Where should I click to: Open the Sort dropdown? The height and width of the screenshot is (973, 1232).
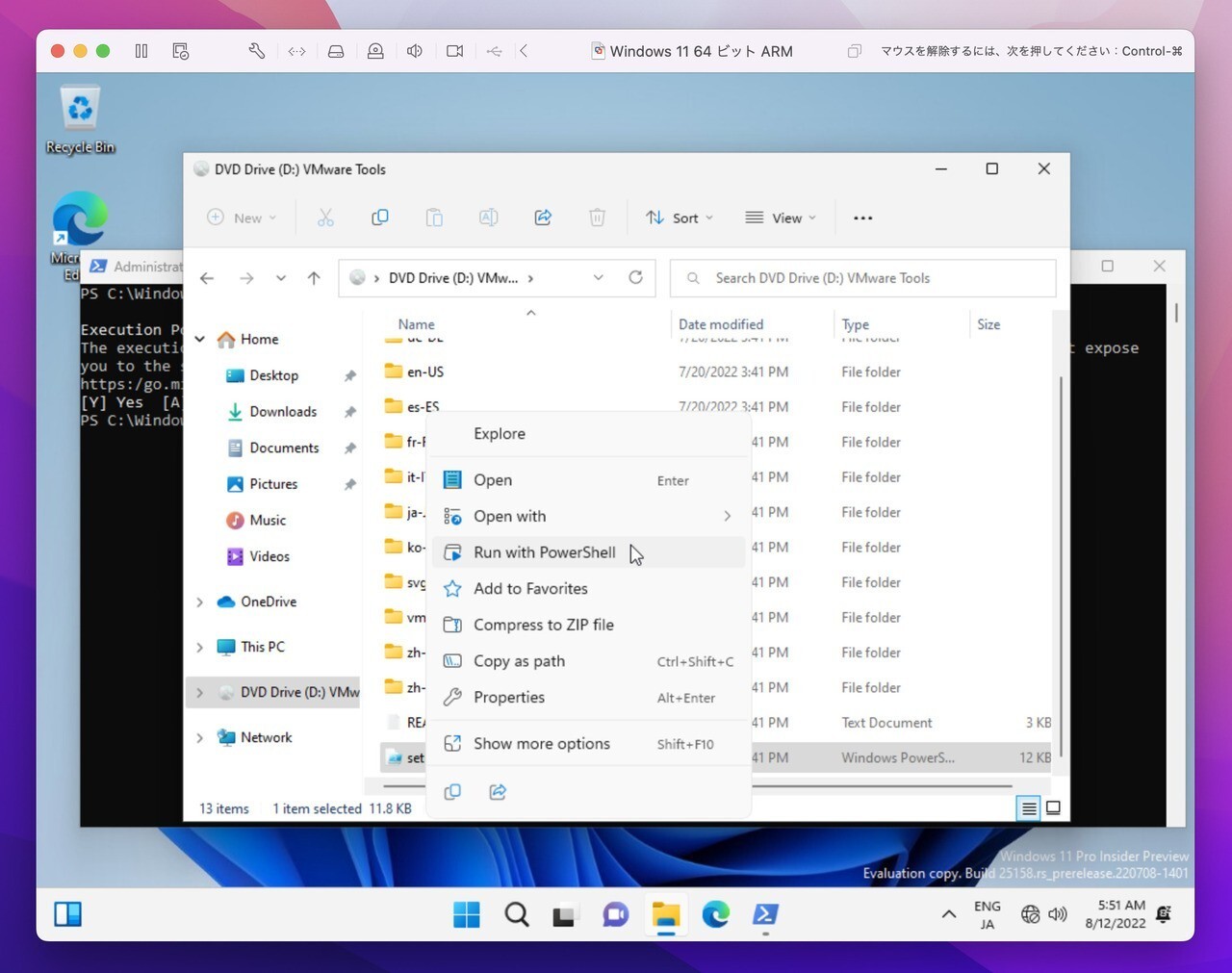coord(680,218)
